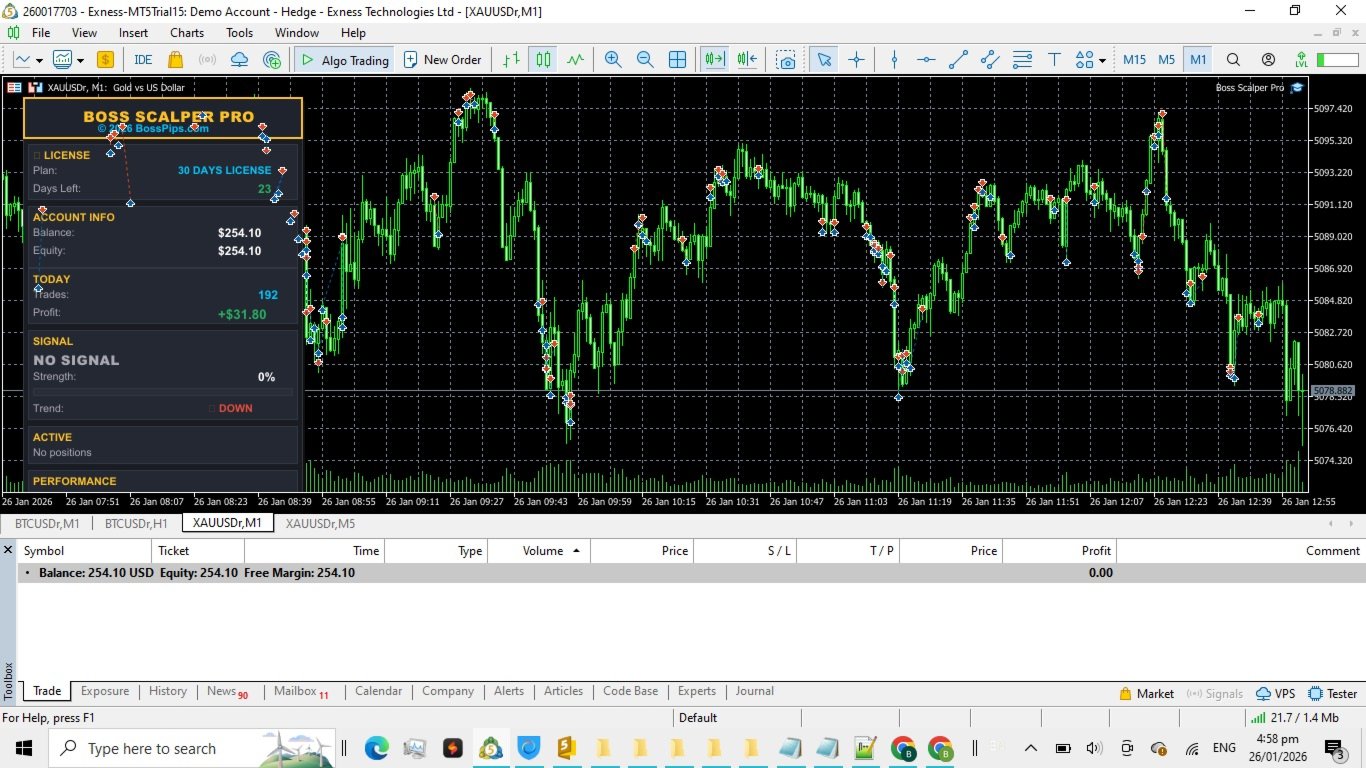The height and width of the screenshot is (768, 1366).
Task: Click the chart screenshot camera icon
Action: coord(787,60)
